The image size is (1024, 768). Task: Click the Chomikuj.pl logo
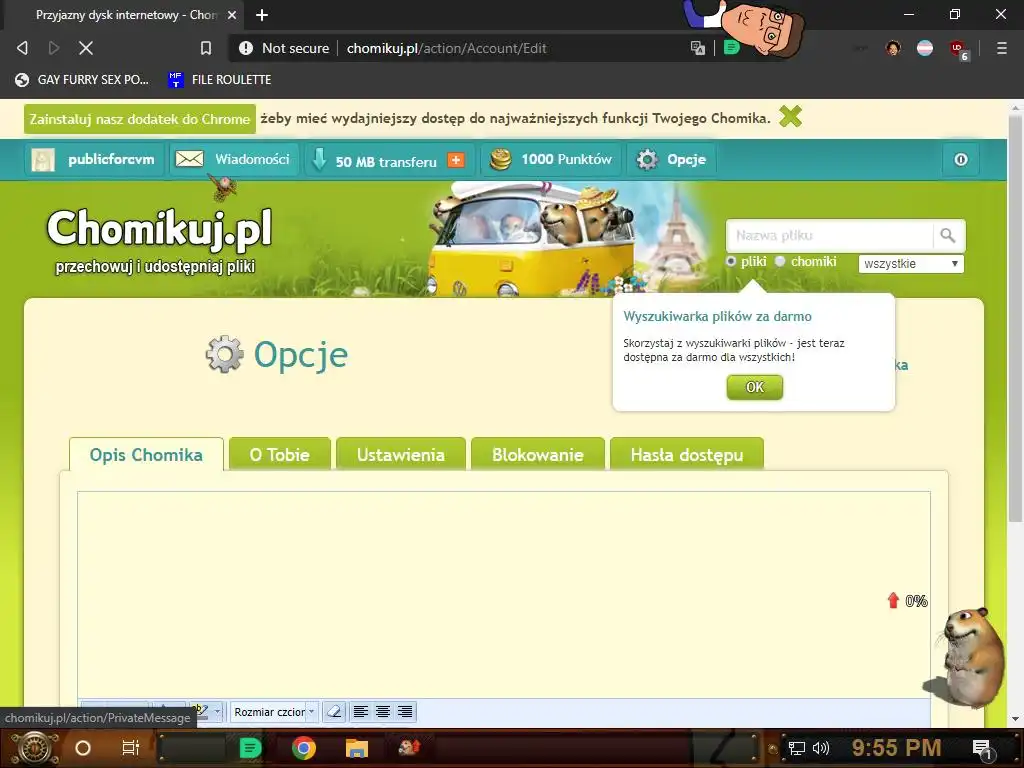(159, 229)
